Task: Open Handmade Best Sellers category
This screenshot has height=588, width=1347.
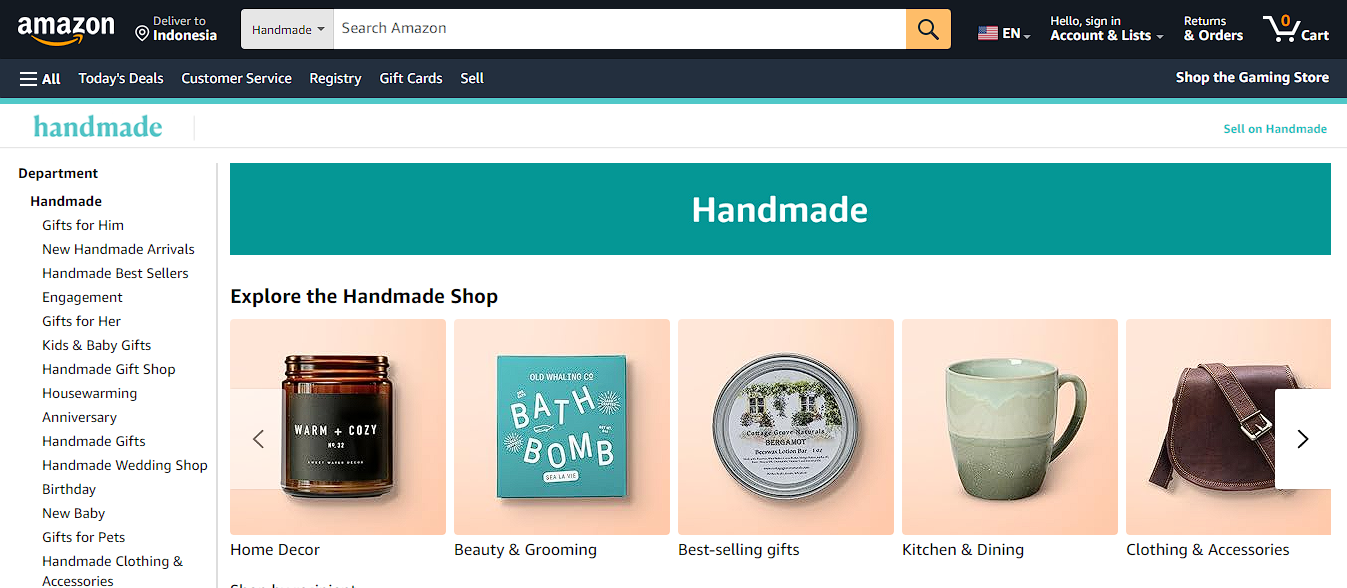Action: pos(115,273)
